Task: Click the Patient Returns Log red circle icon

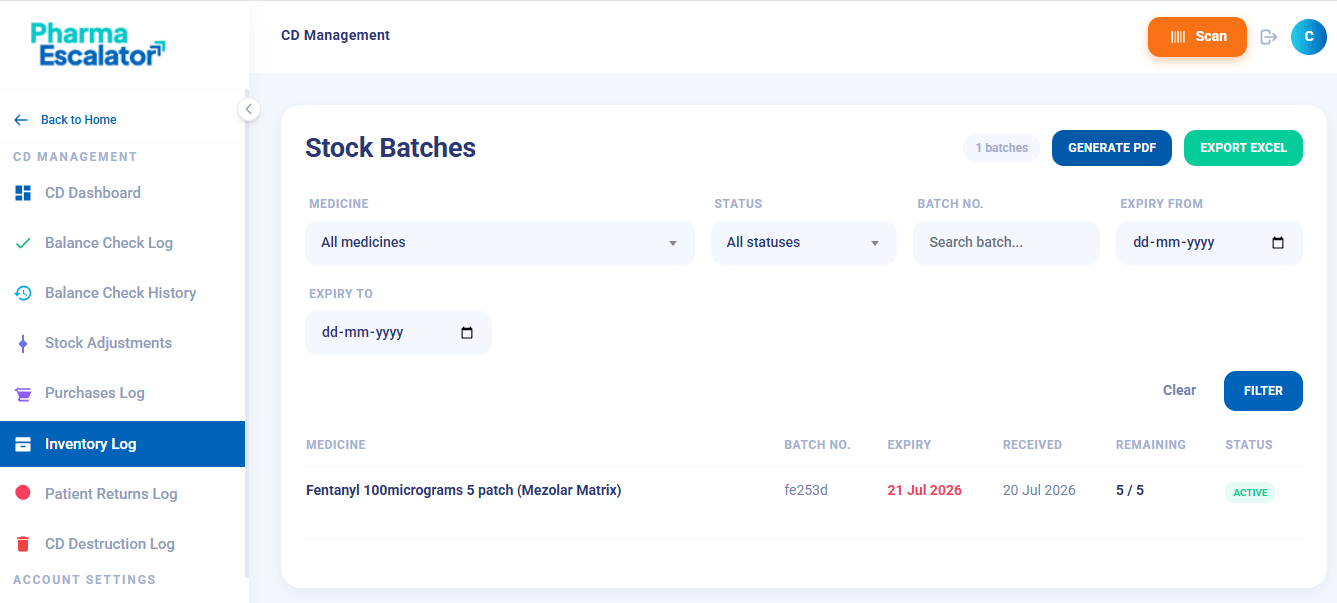Action: [23, 493]
